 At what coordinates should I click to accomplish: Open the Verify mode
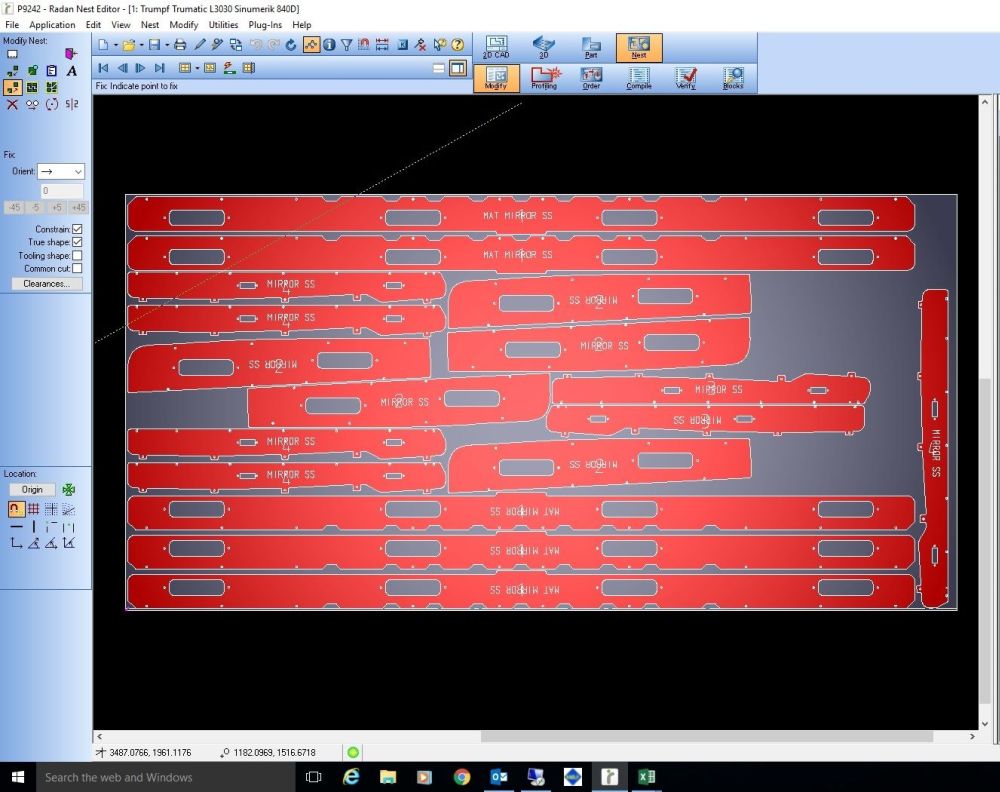(685, 77)
